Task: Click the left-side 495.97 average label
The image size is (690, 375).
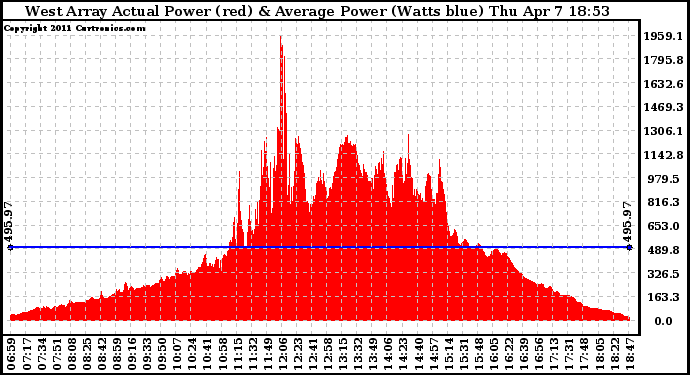Action: 9,222
